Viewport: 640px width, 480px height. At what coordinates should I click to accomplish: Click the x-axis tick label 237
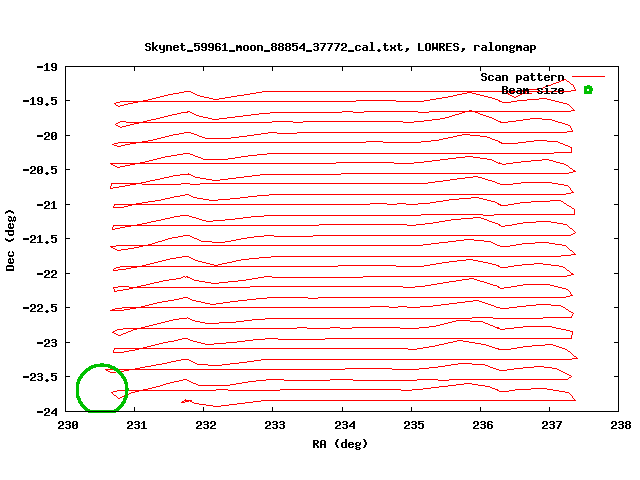pos(552,425)
